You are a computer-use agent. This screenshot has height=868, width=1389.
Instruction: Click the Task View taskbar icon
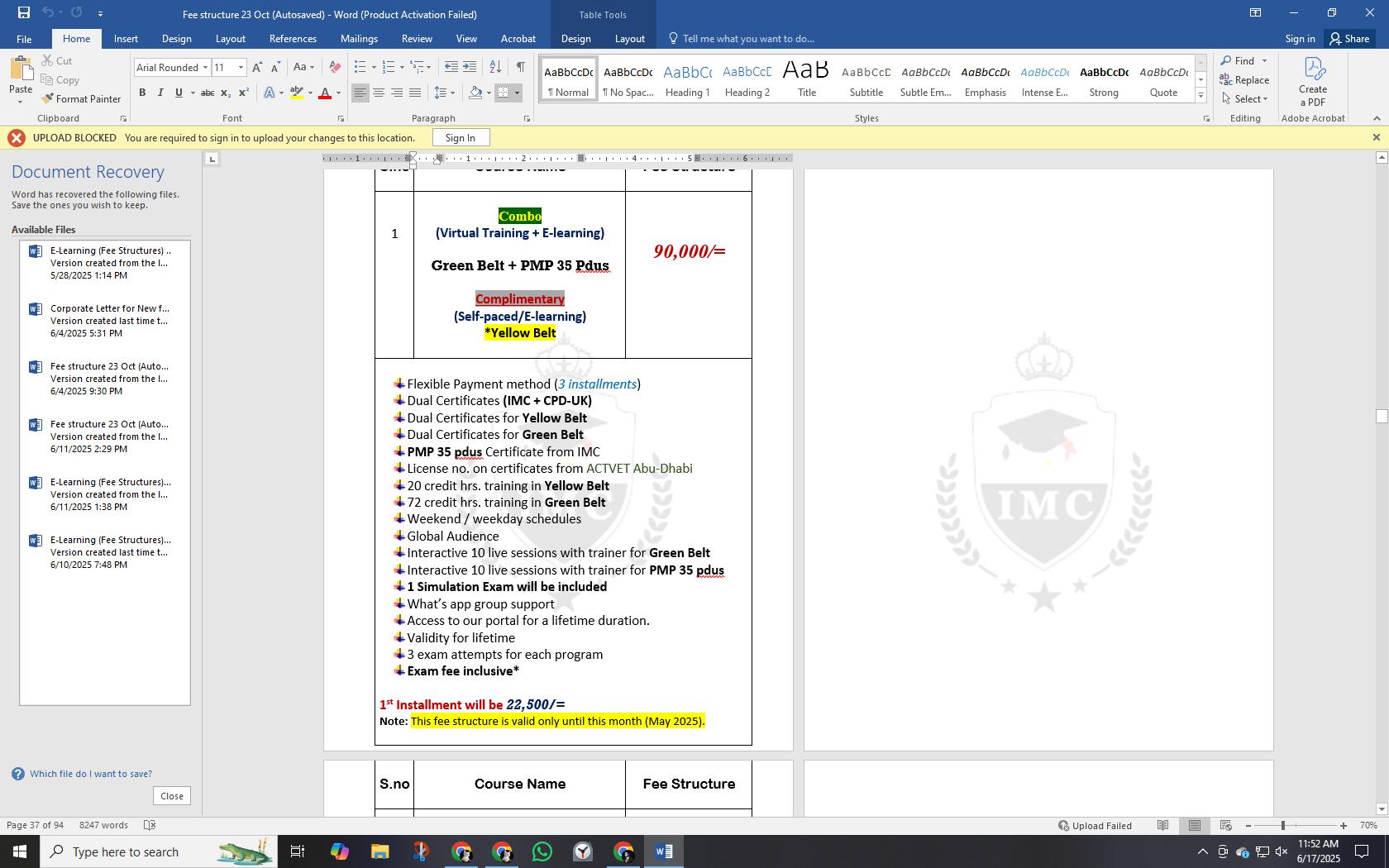[298, 851]
